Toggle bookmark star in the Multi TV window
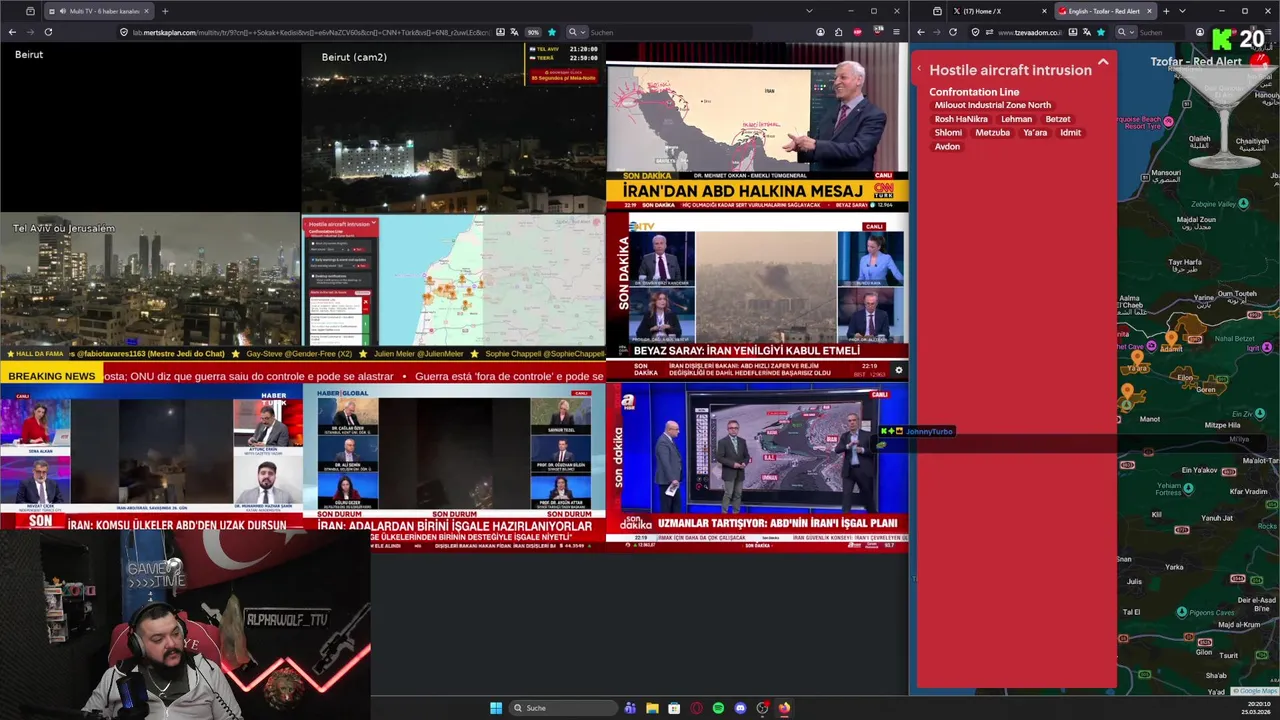Viewport: 1280px width, 720px height. 551,32
